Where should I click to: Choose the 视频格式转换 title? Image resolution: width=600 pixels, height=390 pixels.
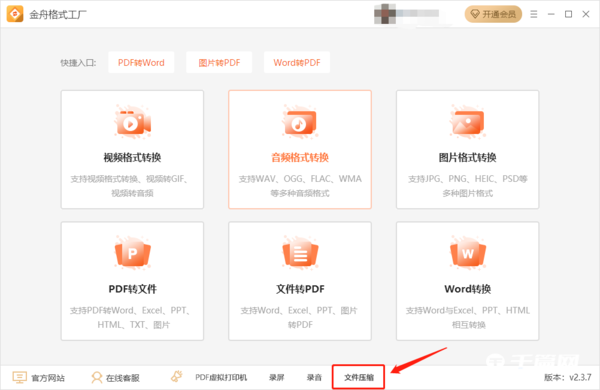pyautogui.click(x=132, y=157)
